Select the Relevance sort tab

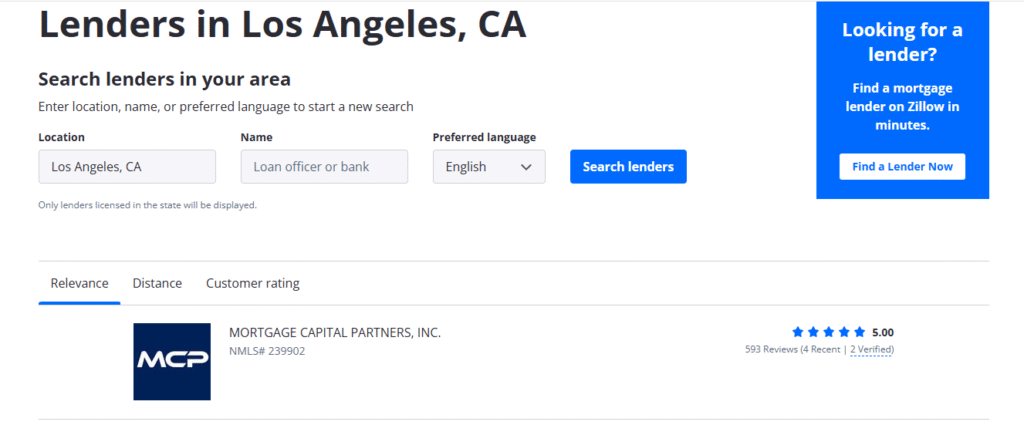point(80,283)
